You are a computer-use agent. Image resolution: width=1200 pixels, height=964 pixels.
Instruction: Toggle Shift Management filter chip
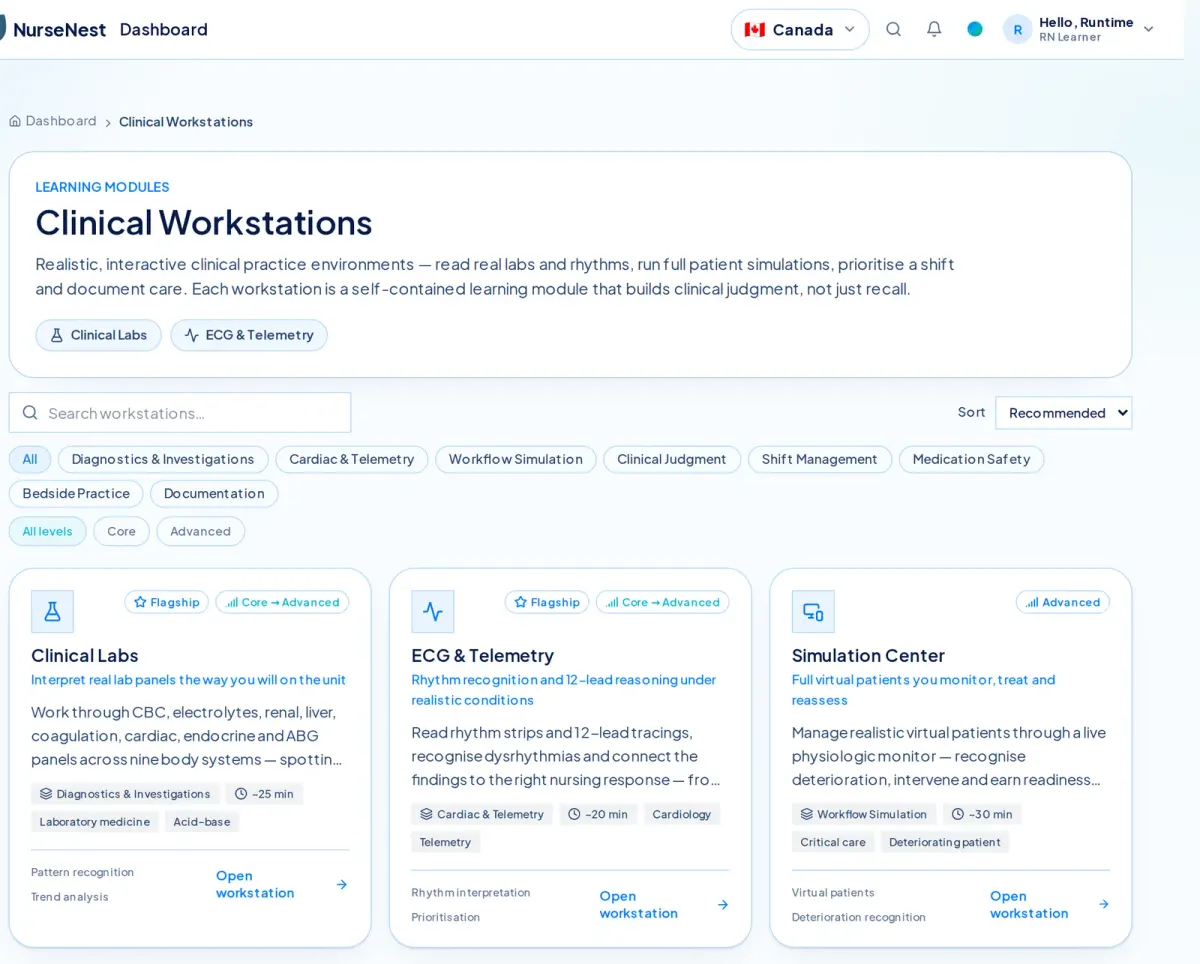point(820,459)
